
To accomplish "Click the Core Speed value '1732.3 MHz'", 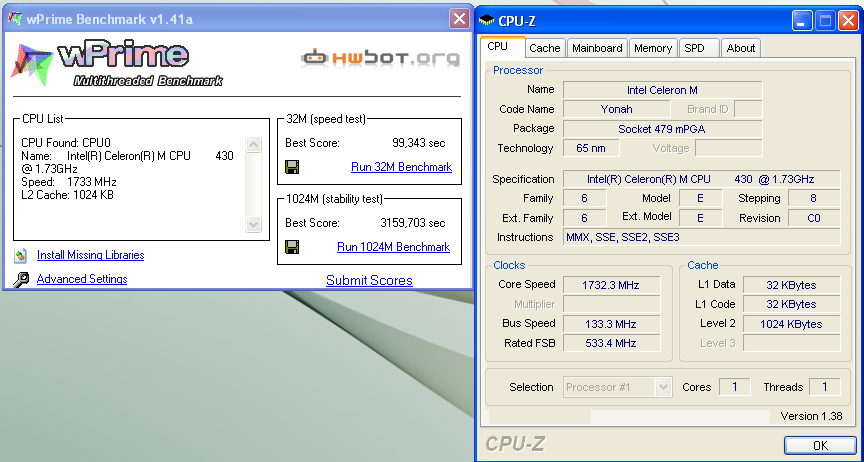I will click(611, 285).
